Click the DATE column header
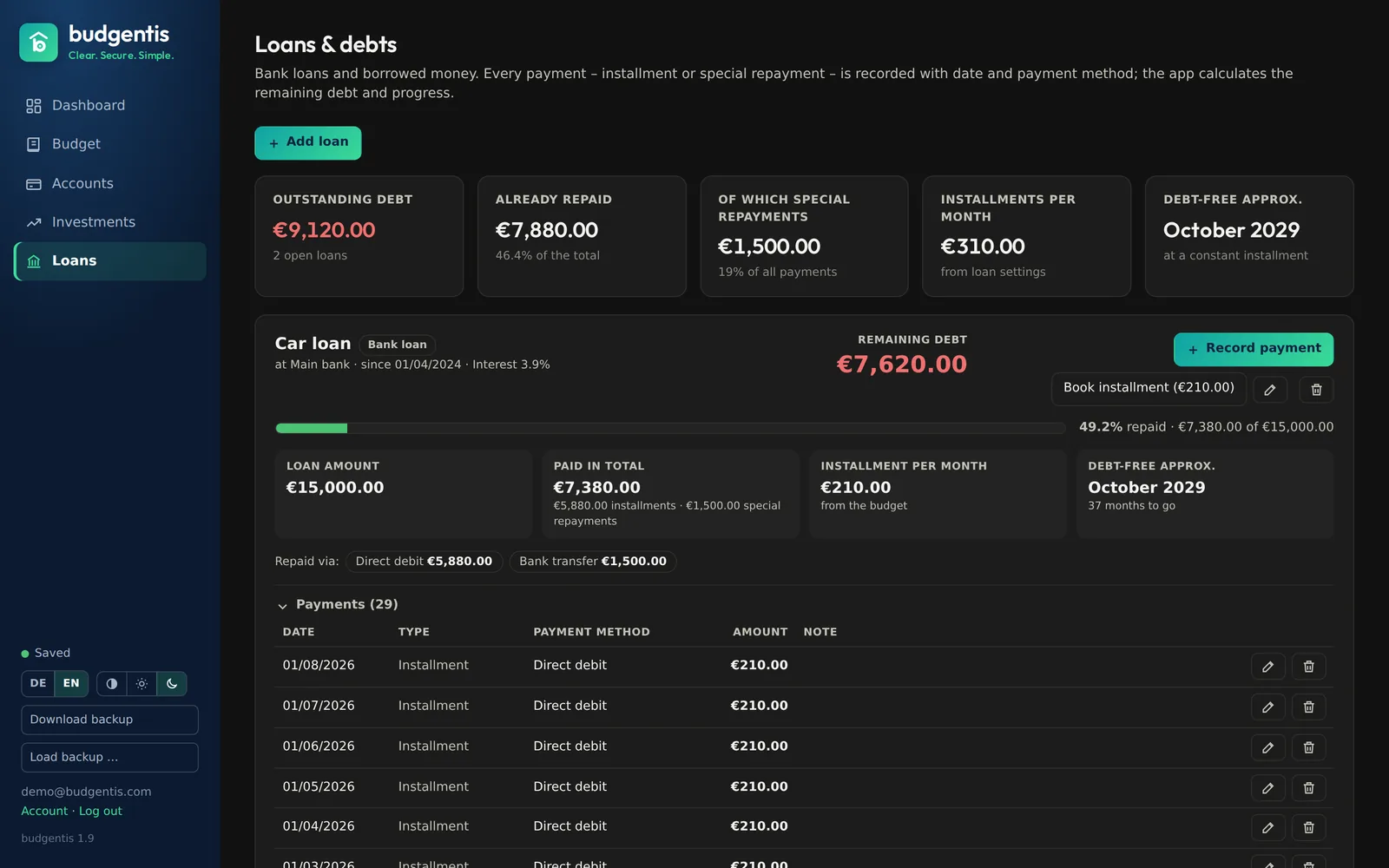Image resolution: width=1389 pixels, height=868 pixels. pos(299,632)
